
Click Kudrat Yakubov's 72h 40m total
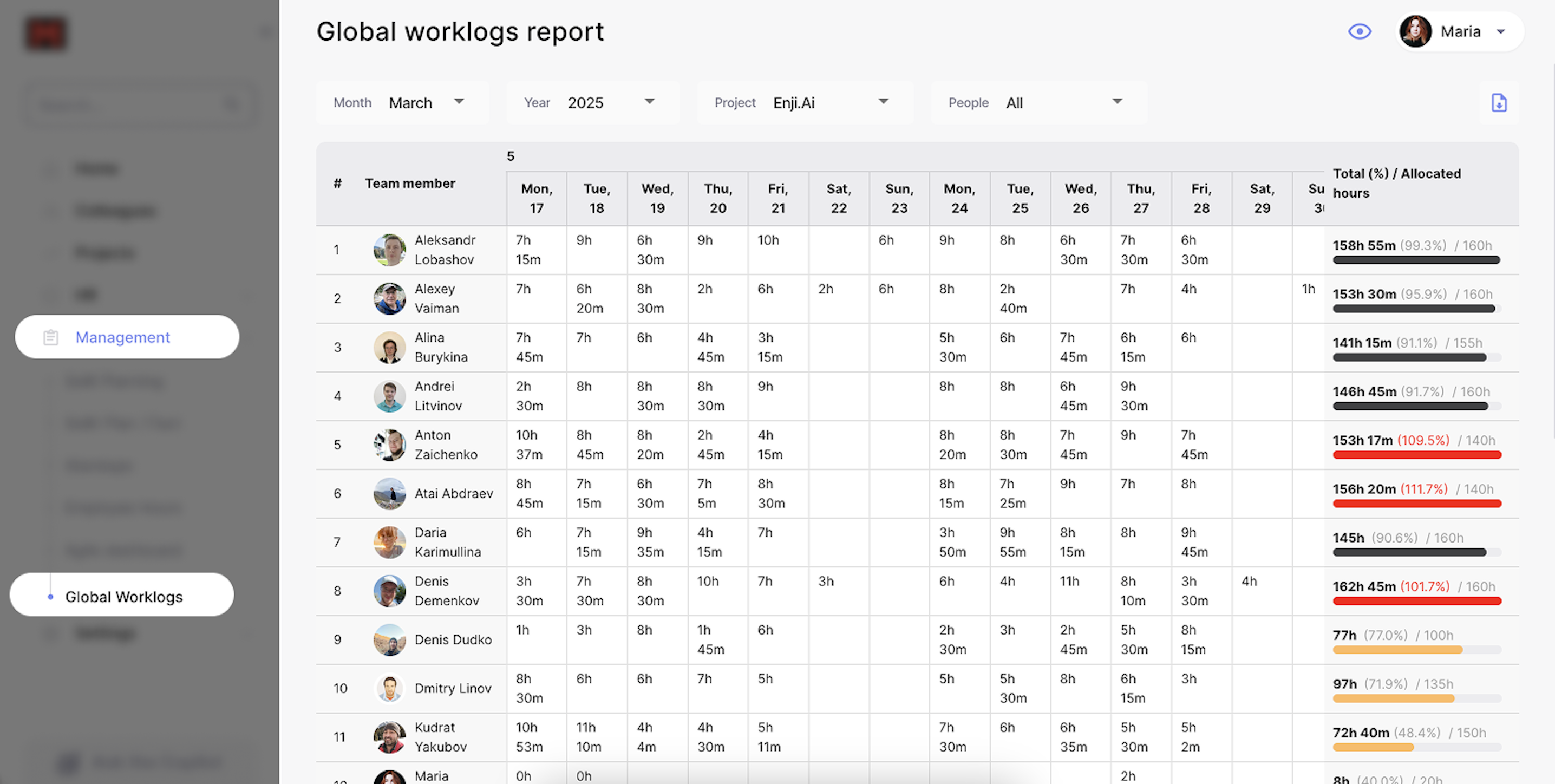click(x=1361, y=733)
